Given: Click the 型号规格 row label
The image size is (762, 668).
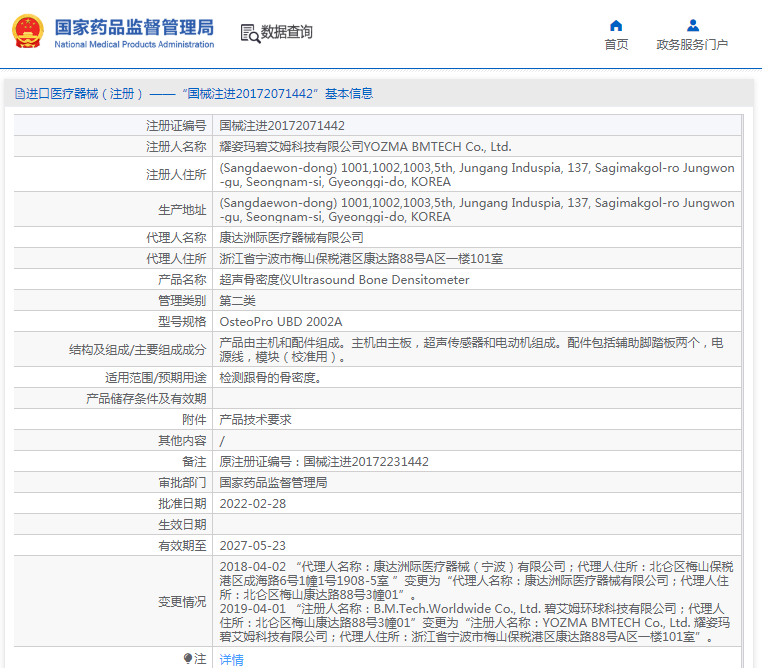Looking at the screenshot, I should 182,322.
